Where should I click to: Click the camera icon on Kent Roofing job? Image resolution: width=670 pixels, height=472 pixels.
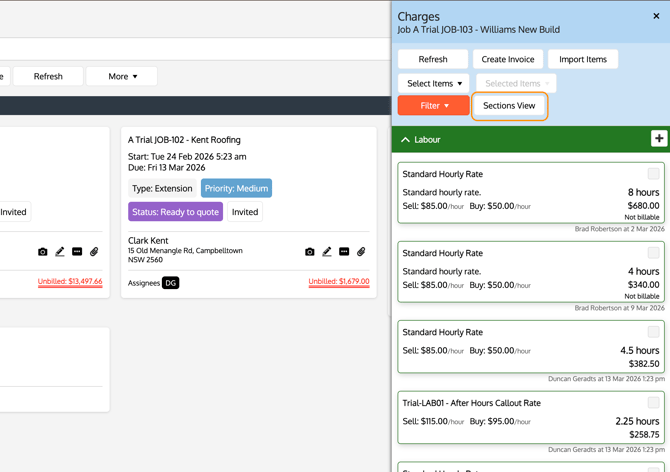coord(309,252)
